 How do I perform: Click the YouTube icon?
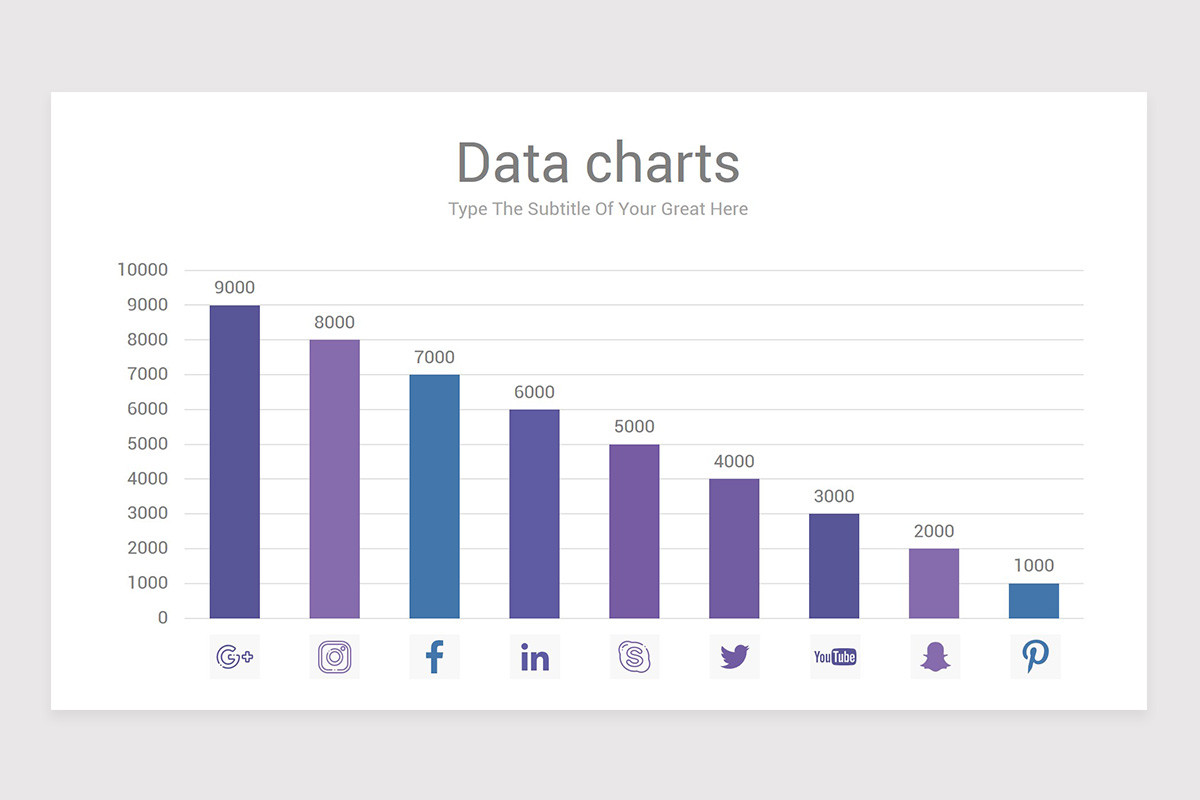tap(834, 657)
